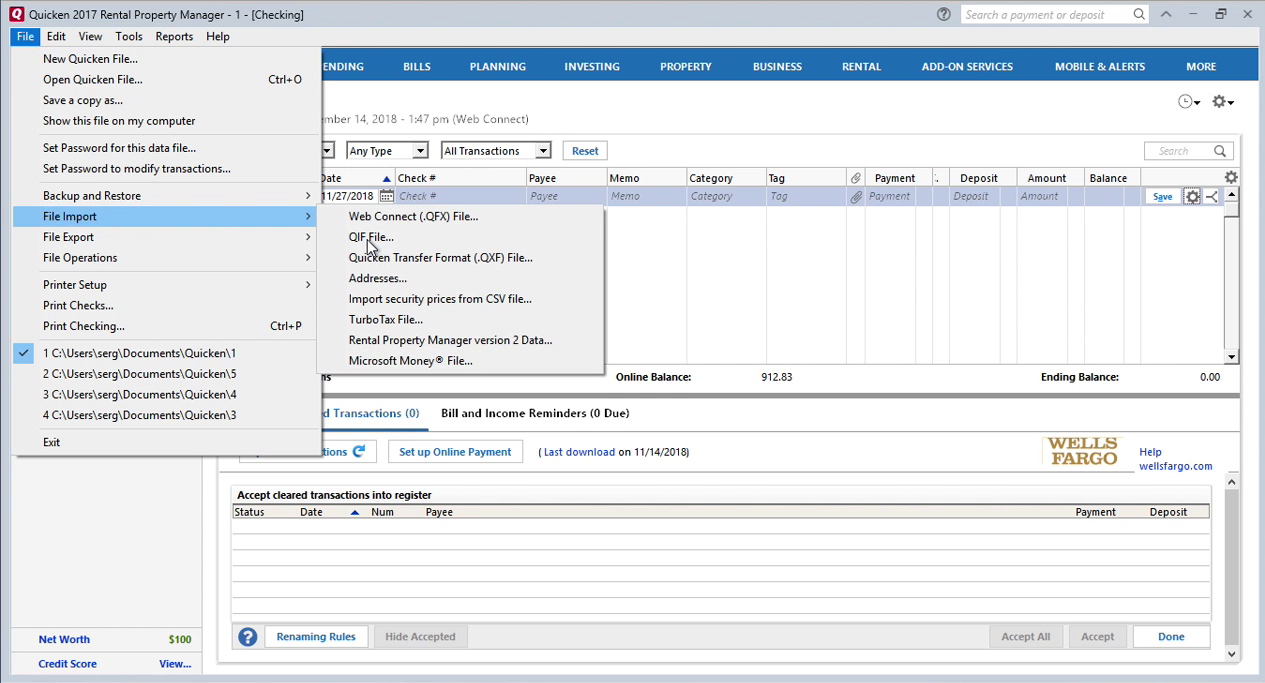Click the register search magnifier icon

coord(1220,151)
